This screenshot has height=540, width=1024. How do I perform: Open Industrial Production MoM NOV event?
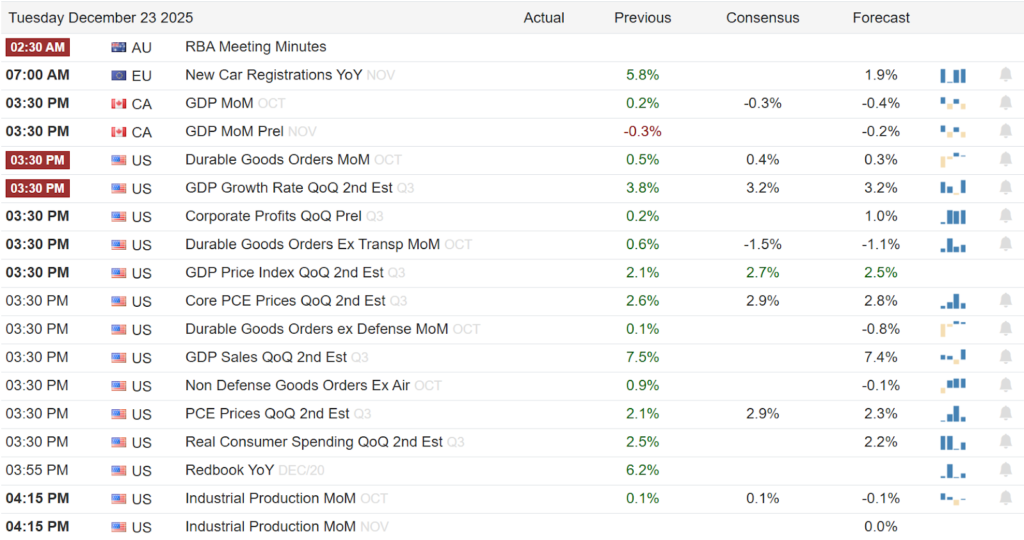(x=271, y=526)
